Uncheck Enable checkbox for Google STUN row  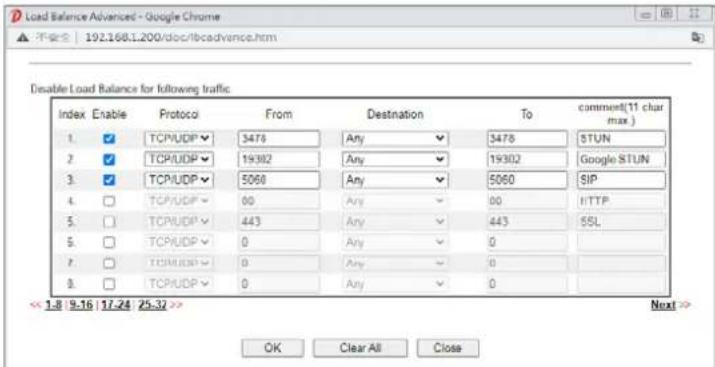(109, 160)
